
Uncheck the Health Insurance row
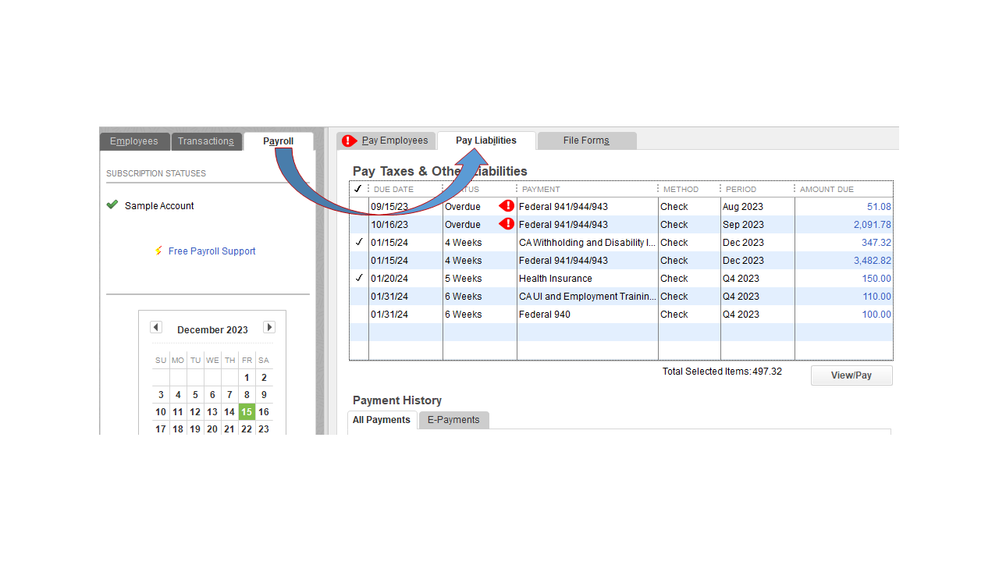pyautogui.click(x=359, y=278)
